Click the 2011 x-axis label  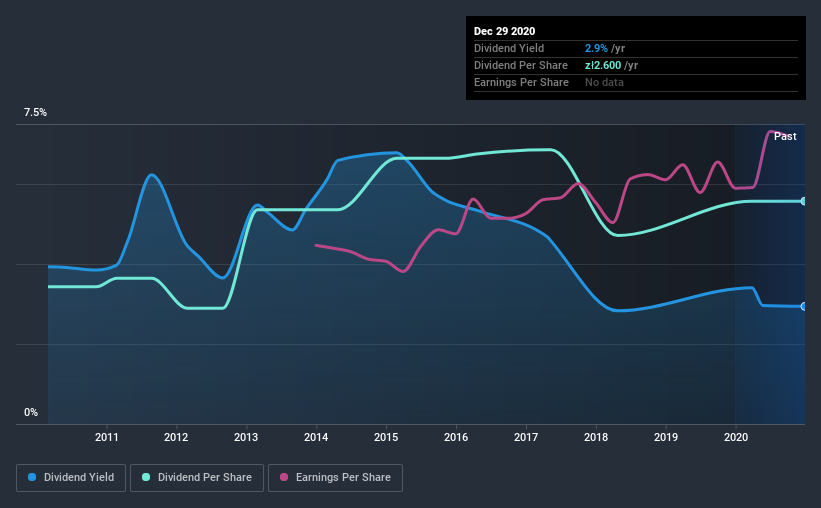coord(107,437)
